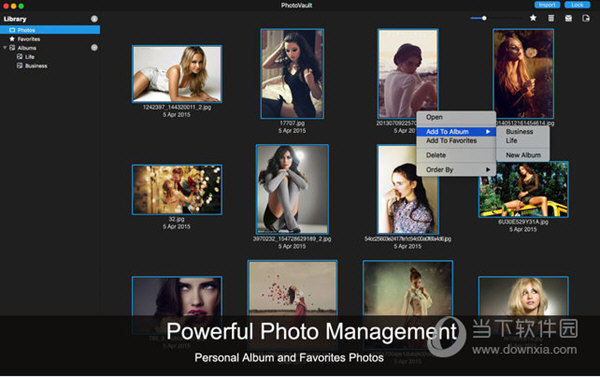Select the 17707.jpg photo thumbnail
Viewport: 600px width, 377px height.
292,74
